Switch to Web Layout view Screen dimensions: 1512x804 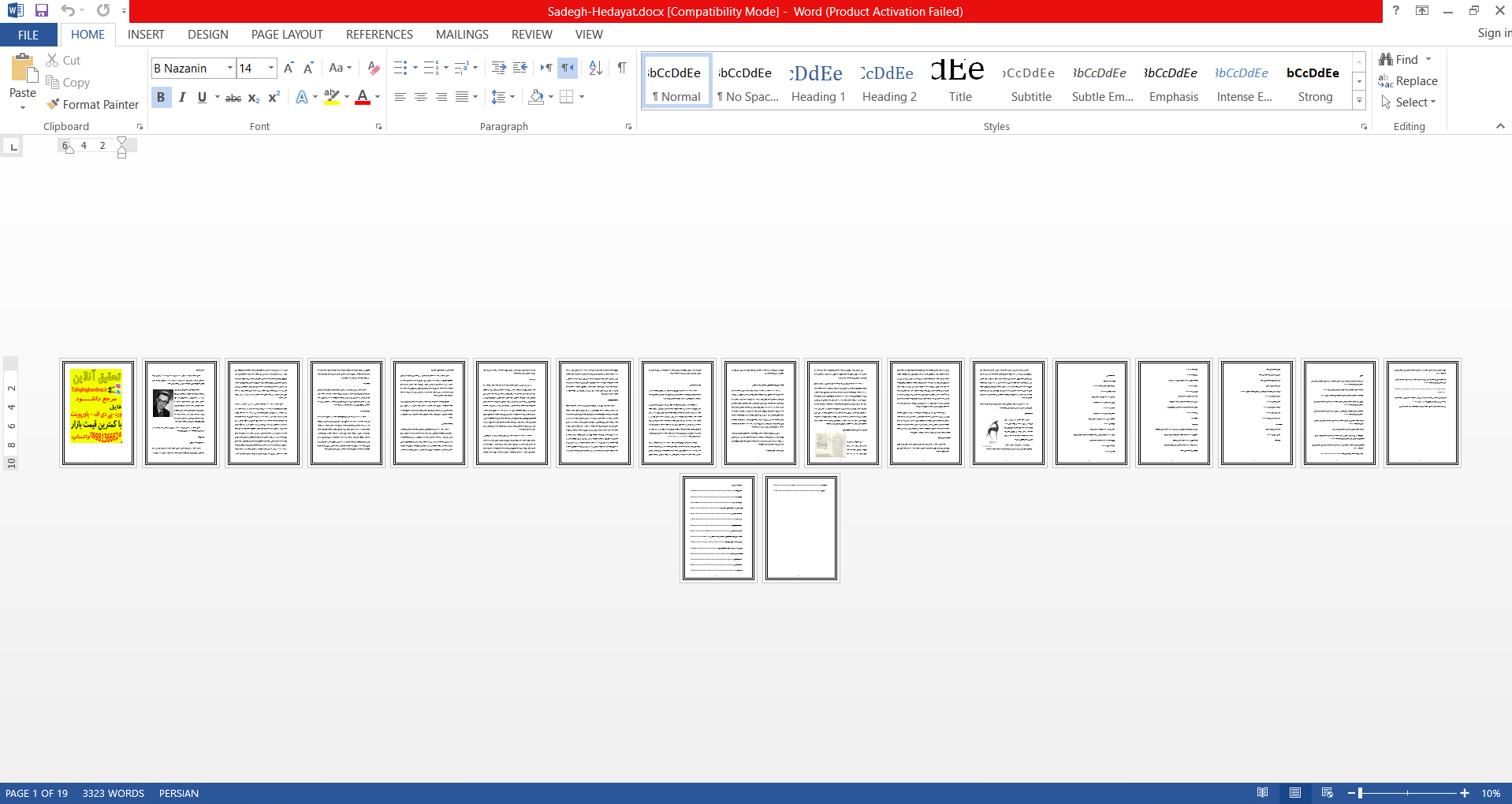point(1328,793)
